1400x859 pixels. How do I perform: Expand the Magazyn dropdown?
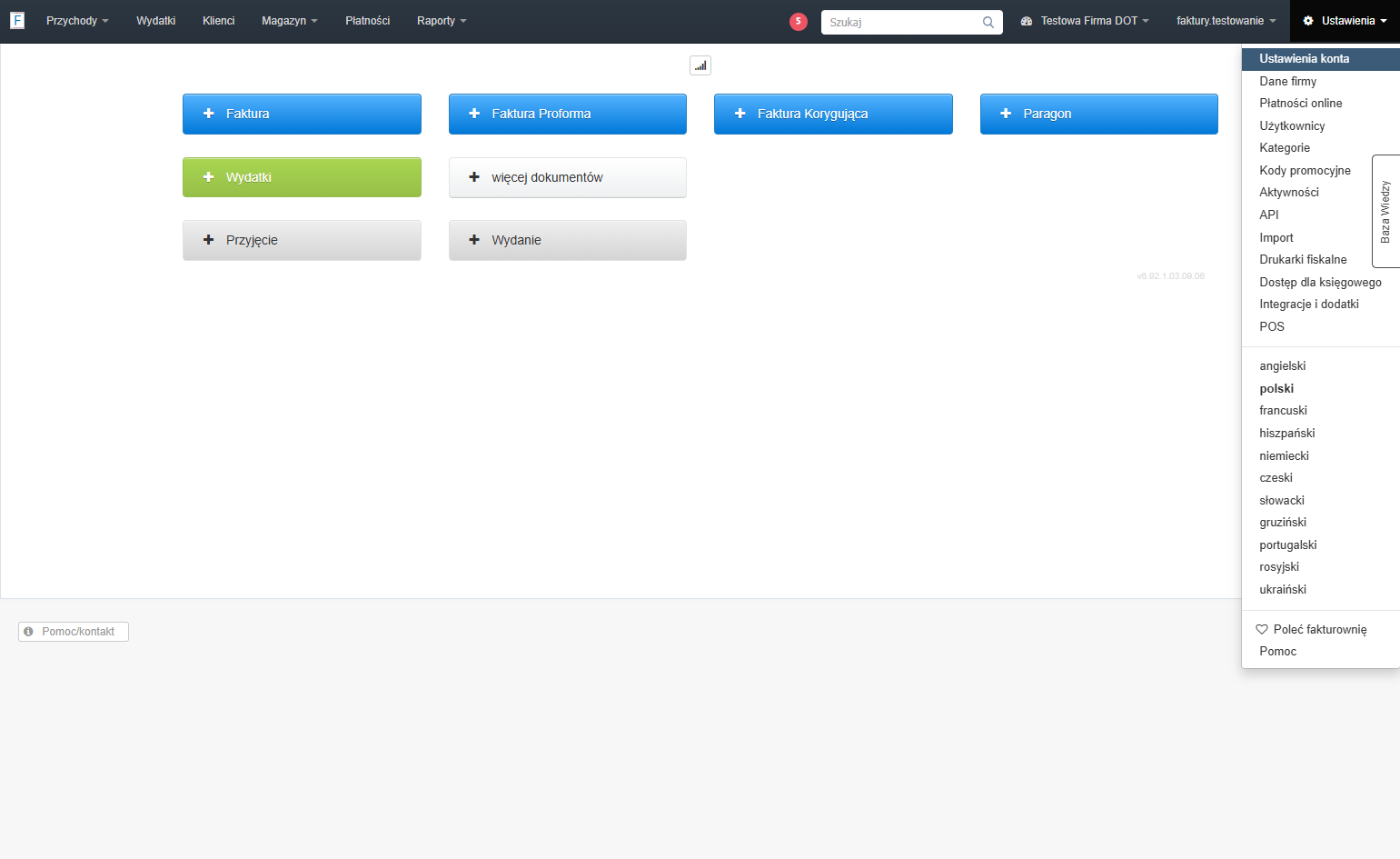(290, 21)
